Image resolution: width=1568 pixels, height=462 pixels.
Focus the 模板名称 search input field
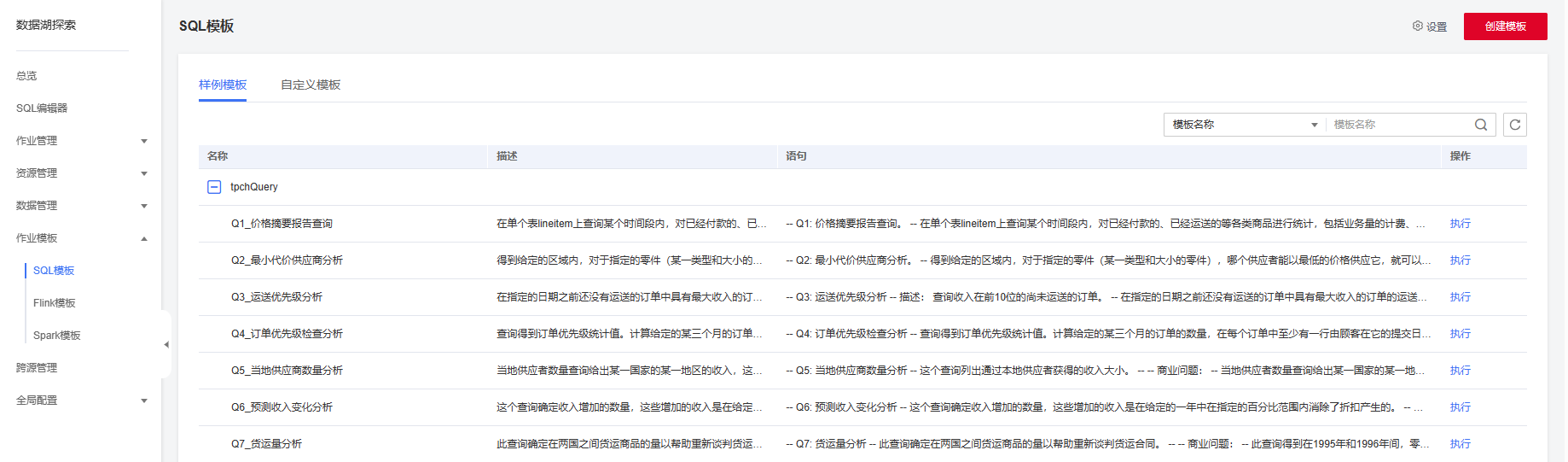pos(1399,125)
